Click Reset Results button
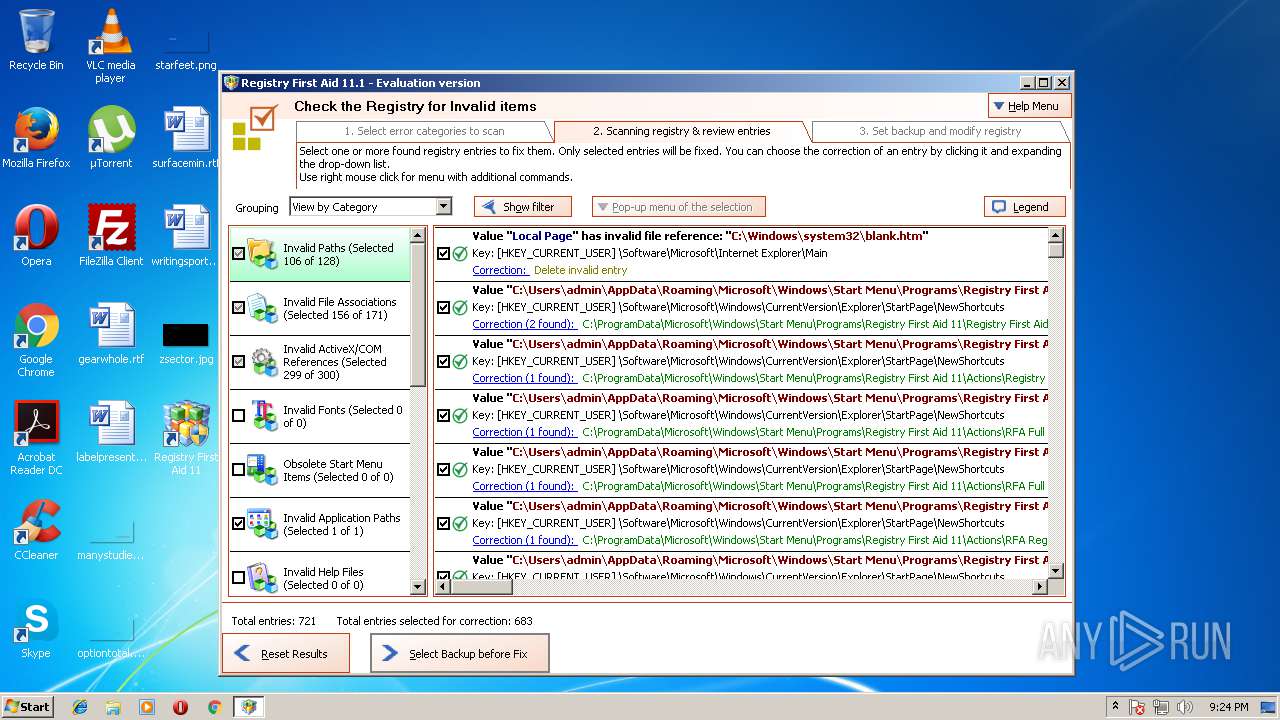The width and height of the screenshot is (1280, 720). click(286, 653)
